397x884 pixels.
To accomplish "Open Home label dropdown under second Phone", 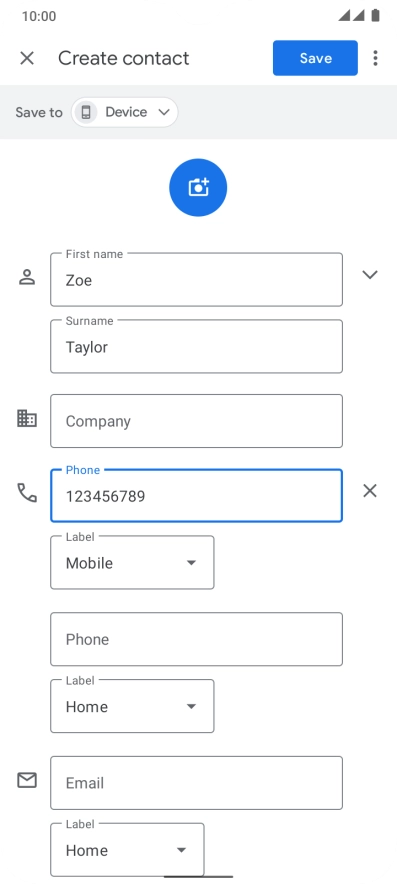I will (x=133, y=706).
